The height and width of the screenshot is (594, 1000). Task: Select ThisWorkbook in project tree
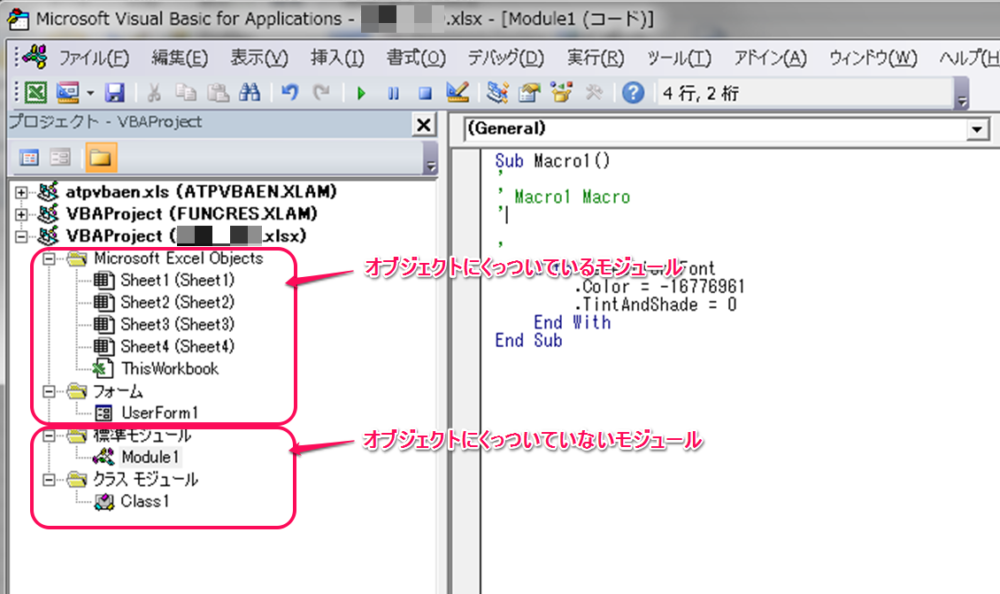point(169,368)
